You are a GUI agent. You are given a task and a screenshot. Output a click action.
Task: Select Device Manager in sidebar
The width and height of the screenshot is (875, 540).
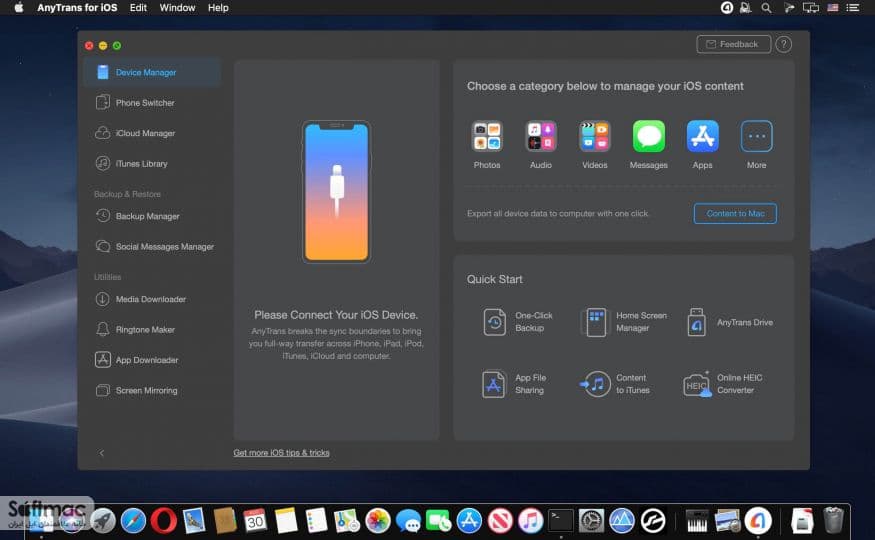[152, 73]
